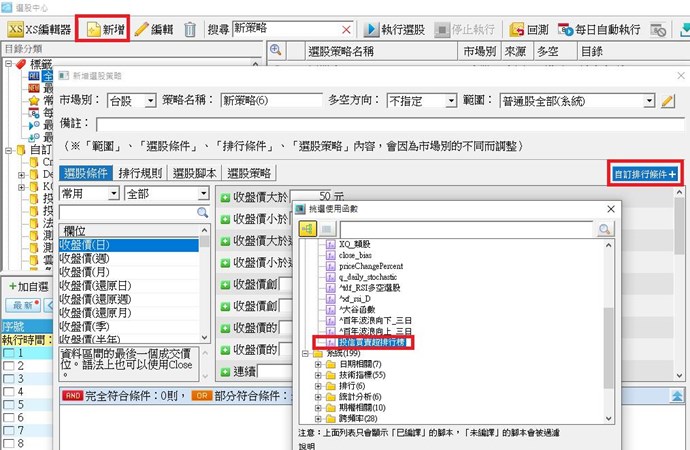690x450 pixels.
Task: Click the 每日自動執行 schedule icon
Action: 566,29
